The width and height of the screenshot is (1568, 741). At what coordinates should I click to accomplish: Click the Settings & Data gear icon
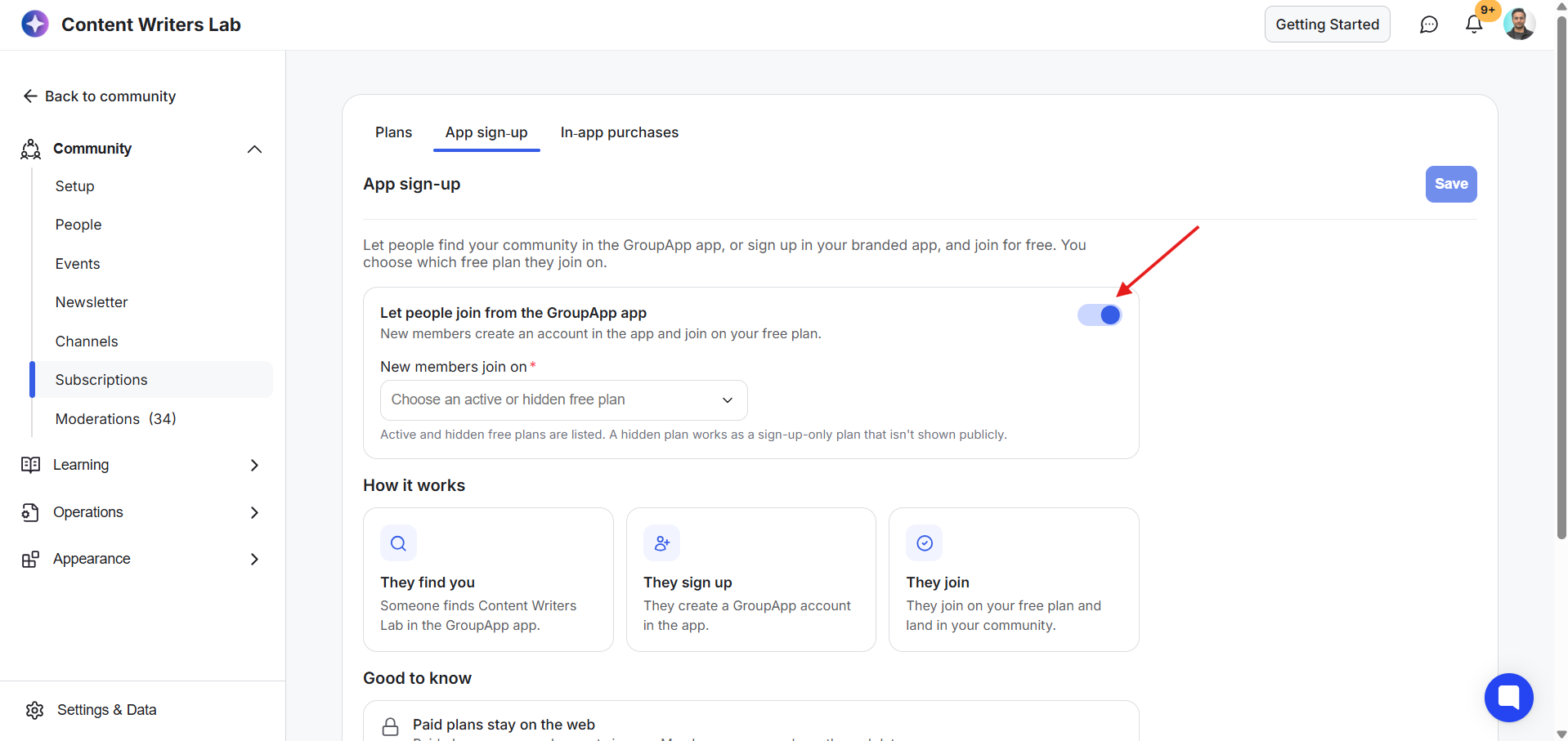34,710
